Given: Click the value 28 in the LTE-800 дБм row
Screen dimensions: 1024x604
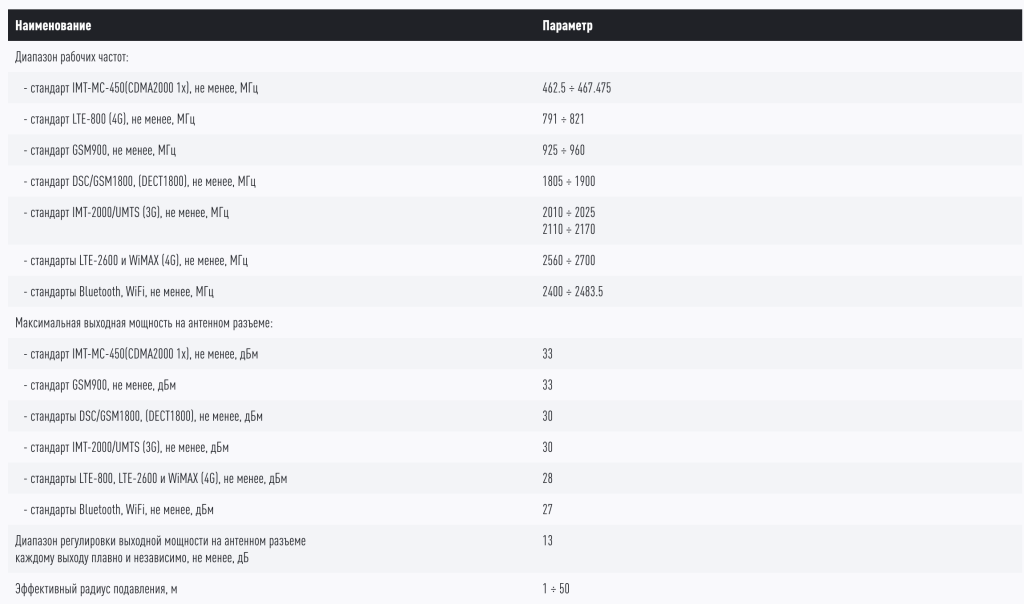Looking at the screenshot, I should tap(547, 478).
